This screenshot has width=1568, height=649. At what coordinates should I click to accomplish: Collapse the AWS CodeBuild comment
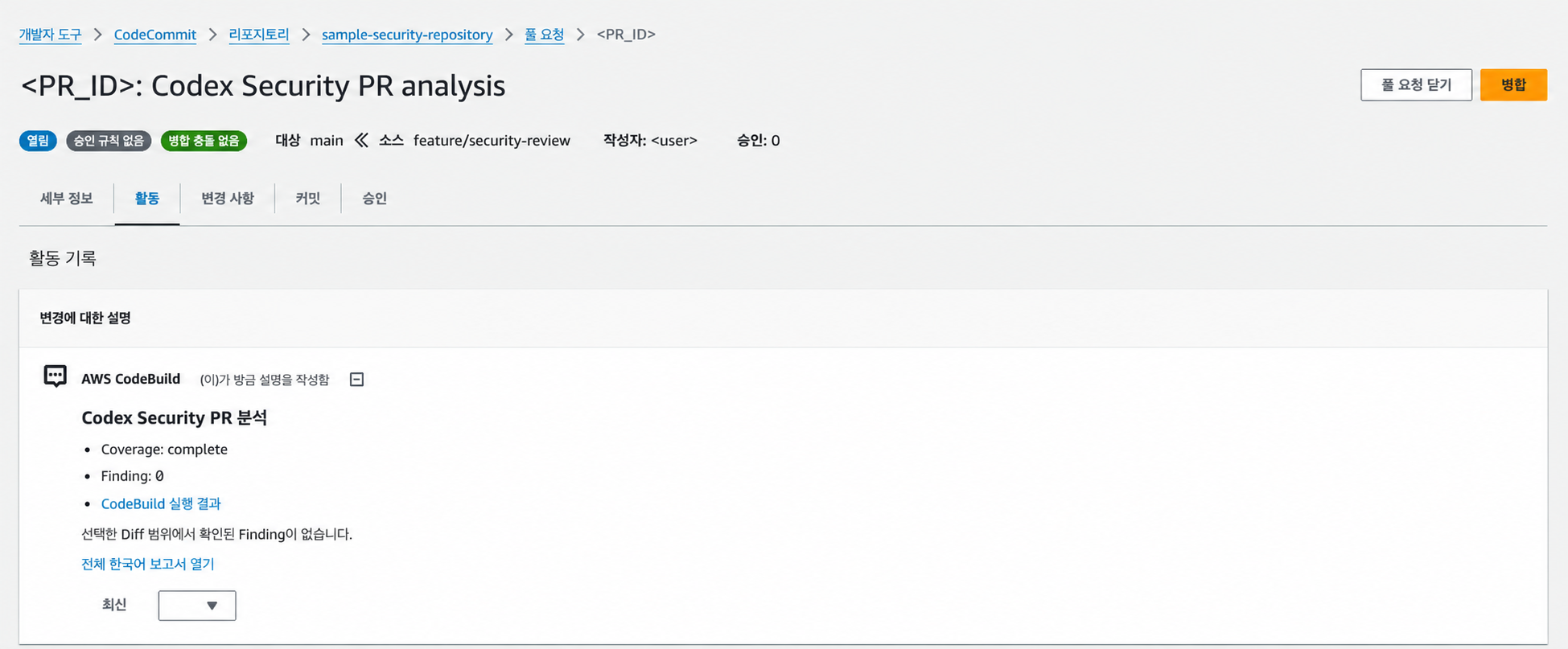tap(357, 380)
